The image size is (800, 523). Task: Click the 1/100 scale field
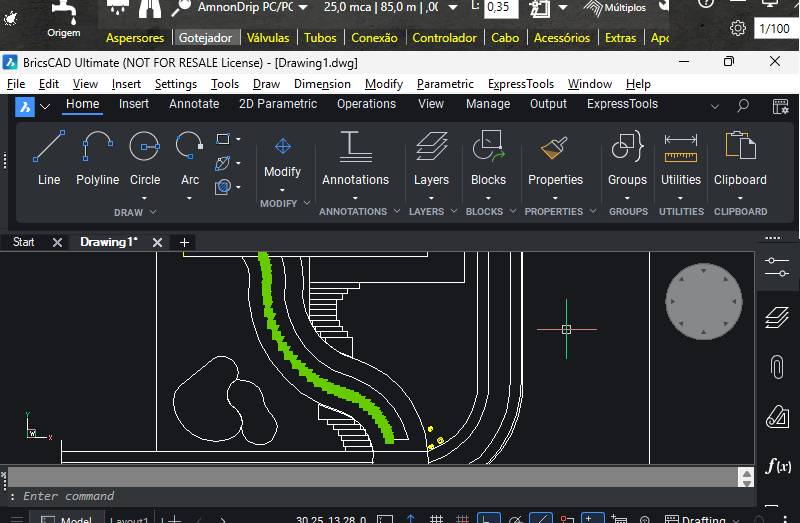click(775, 28)
